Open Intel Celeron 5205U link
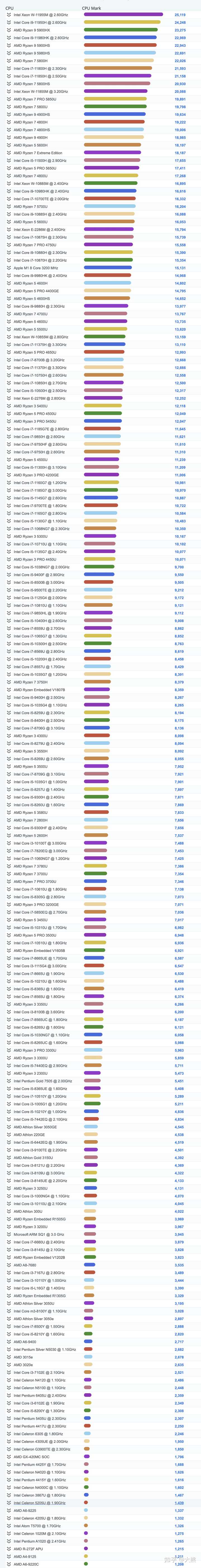The width and height of the screenshot is (201, 1568). pos(40,1503)
